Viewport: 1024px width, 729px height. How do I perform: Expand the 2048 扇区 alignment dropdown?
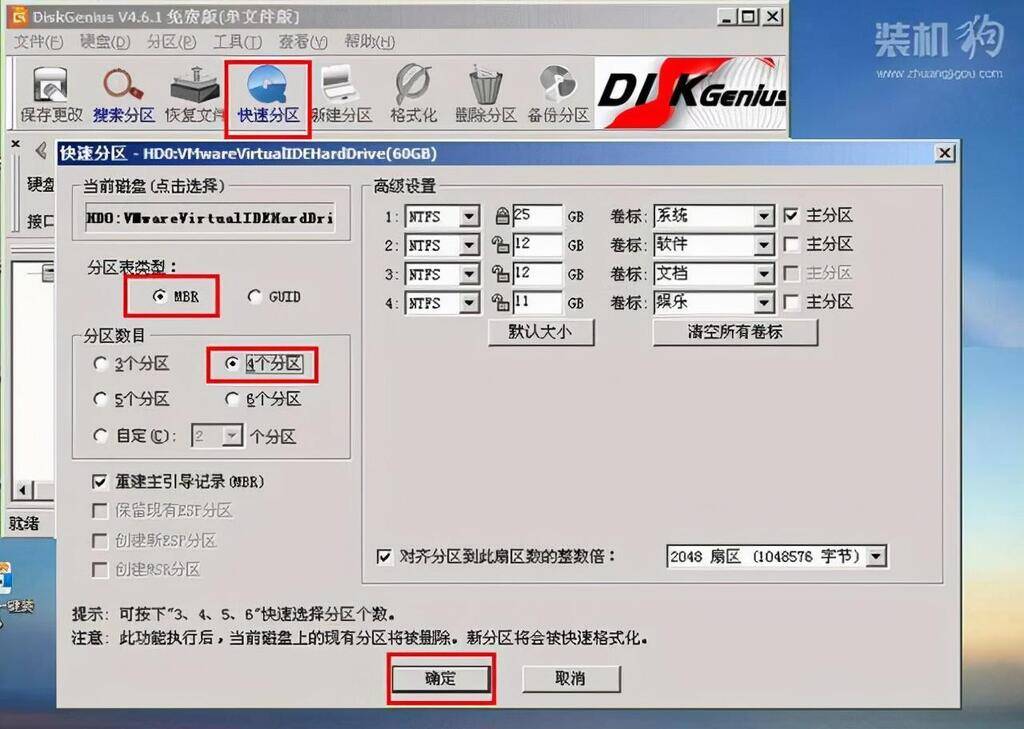coord(876,557)
